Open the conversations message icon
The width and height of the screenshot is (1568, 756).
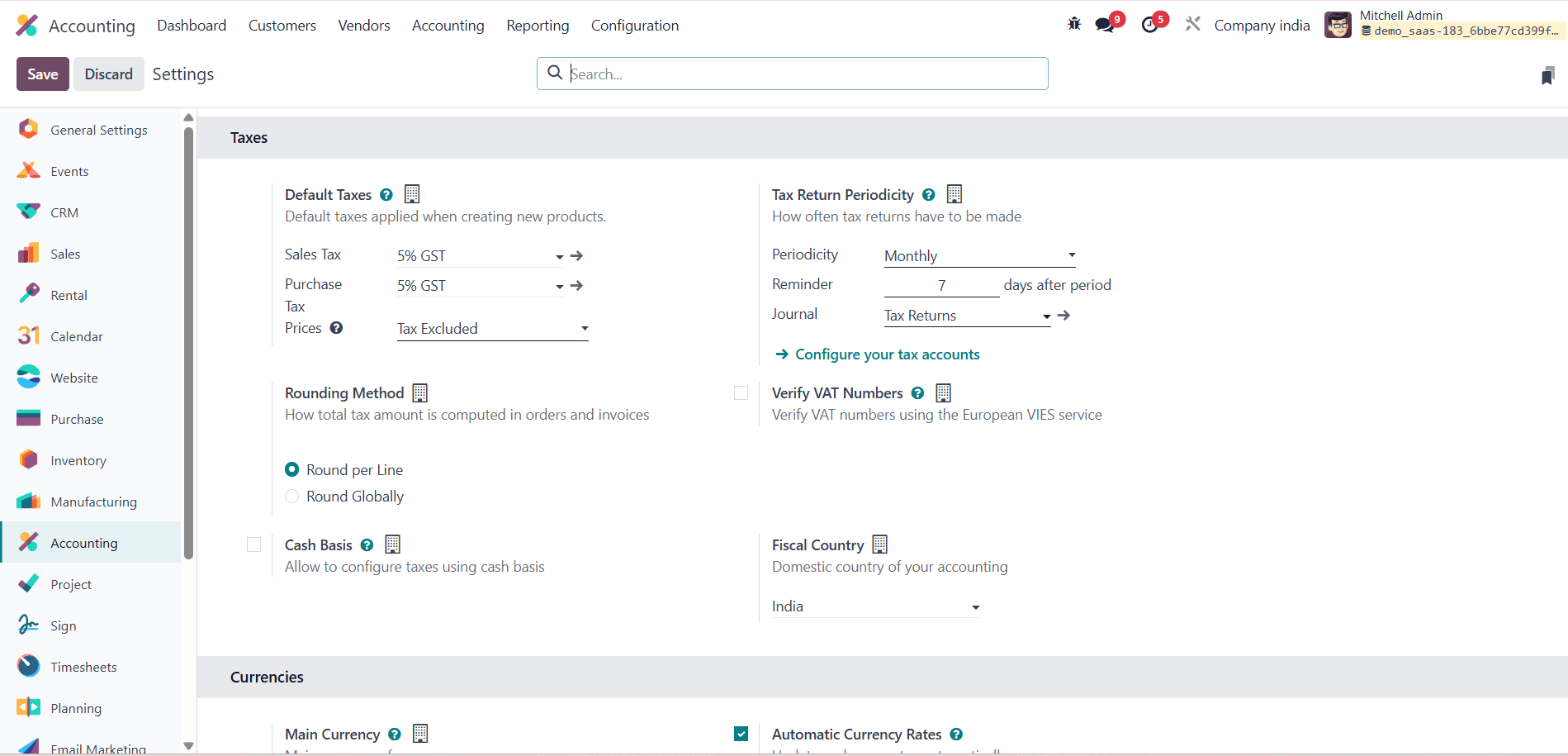point(1105,25)
